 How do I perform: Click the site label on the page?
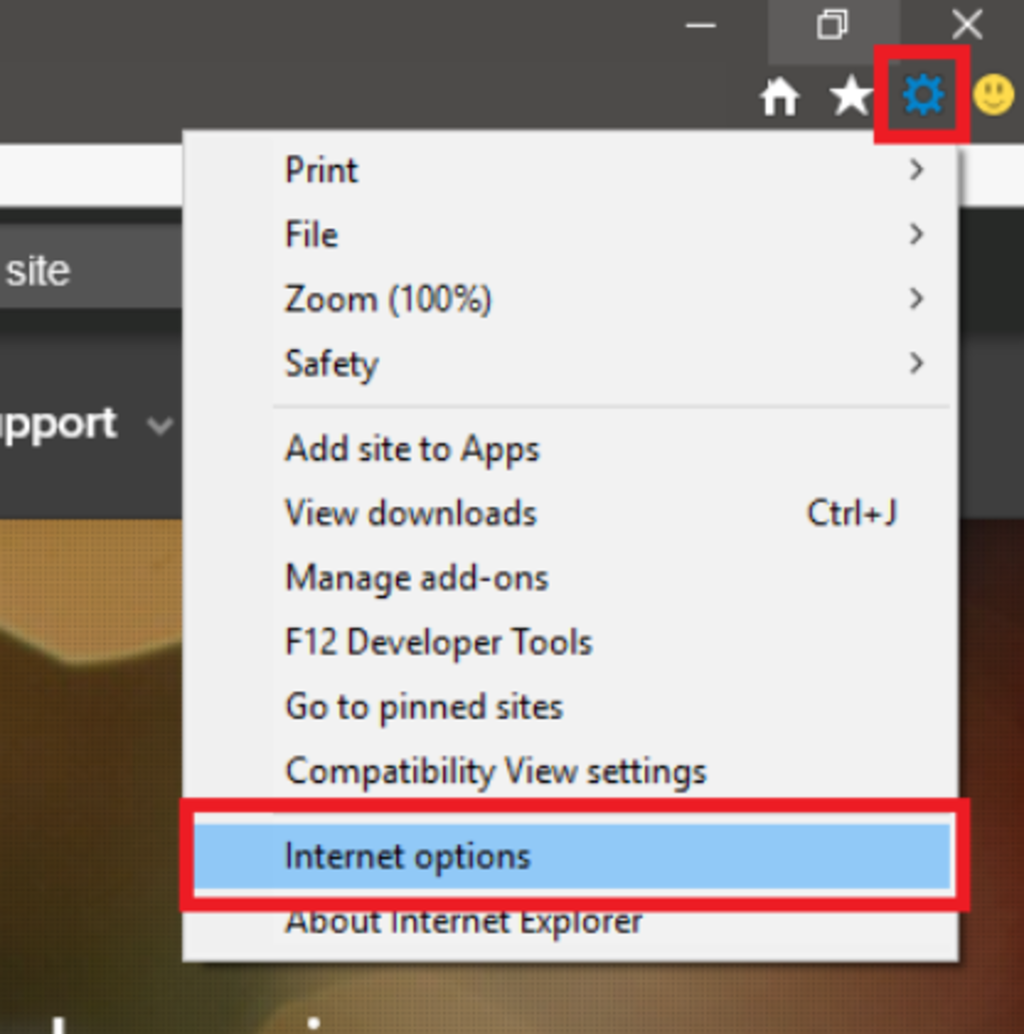click(38, 268)
